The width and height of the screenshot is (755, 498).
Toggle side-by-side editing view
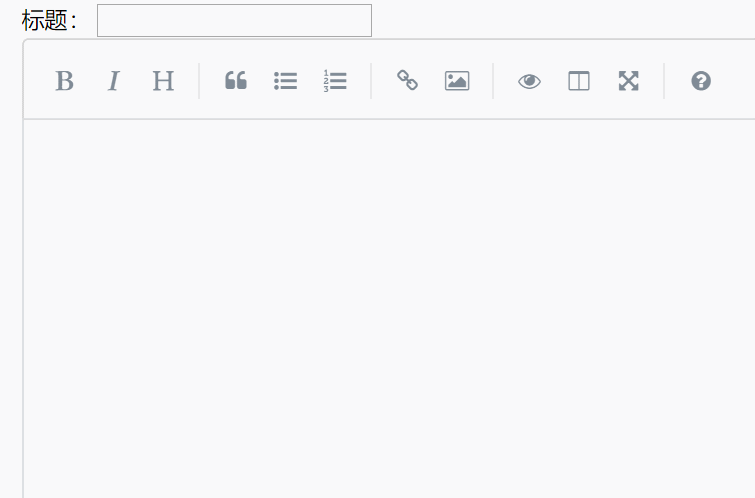click(579, 81)
